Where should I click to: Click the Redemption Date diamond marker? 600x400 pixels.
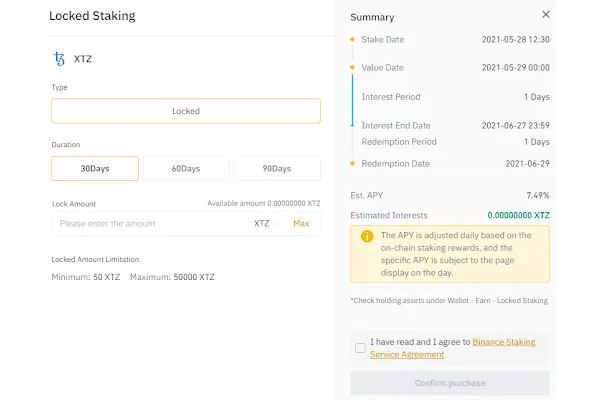(x=352, y=163)
